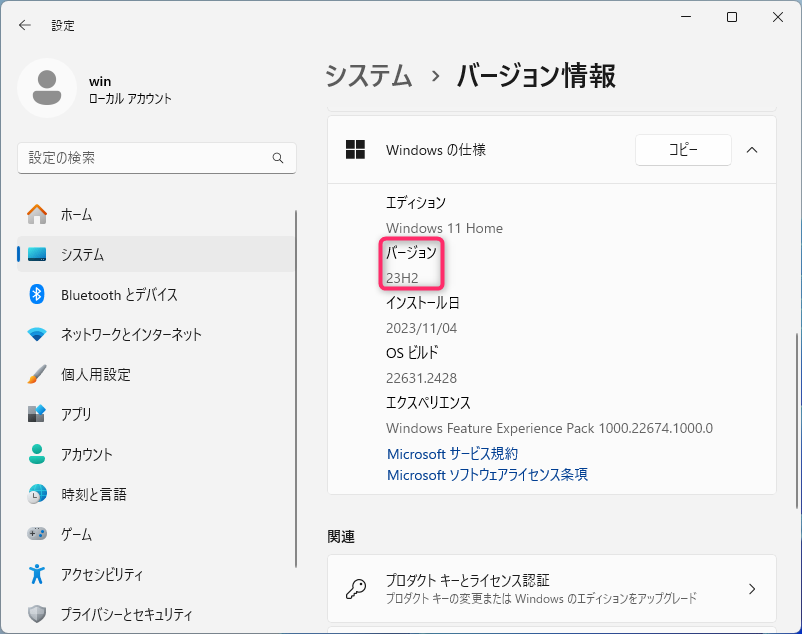802x634 pixels.
Task: Click the 23H2 version value
Action: [402, 278]
